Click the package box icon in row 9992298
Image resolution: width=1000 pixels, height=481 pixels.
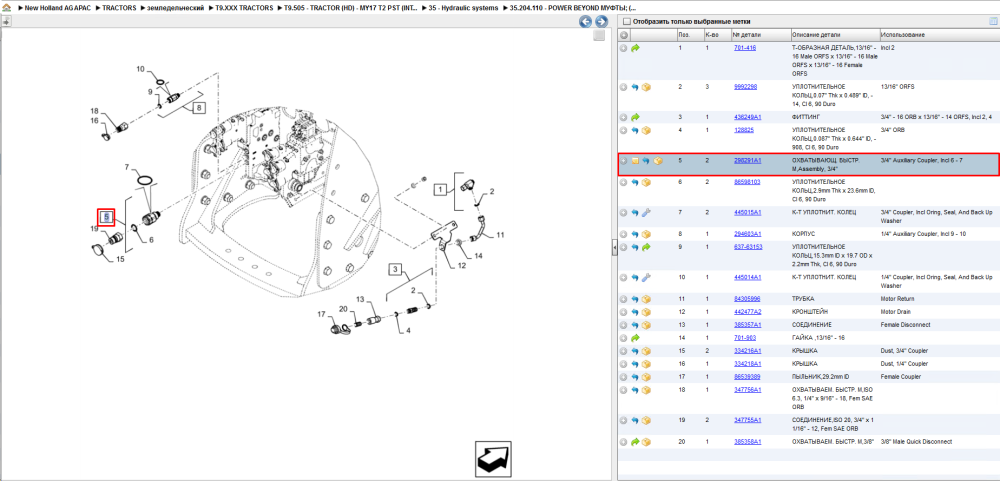point(646,87)
